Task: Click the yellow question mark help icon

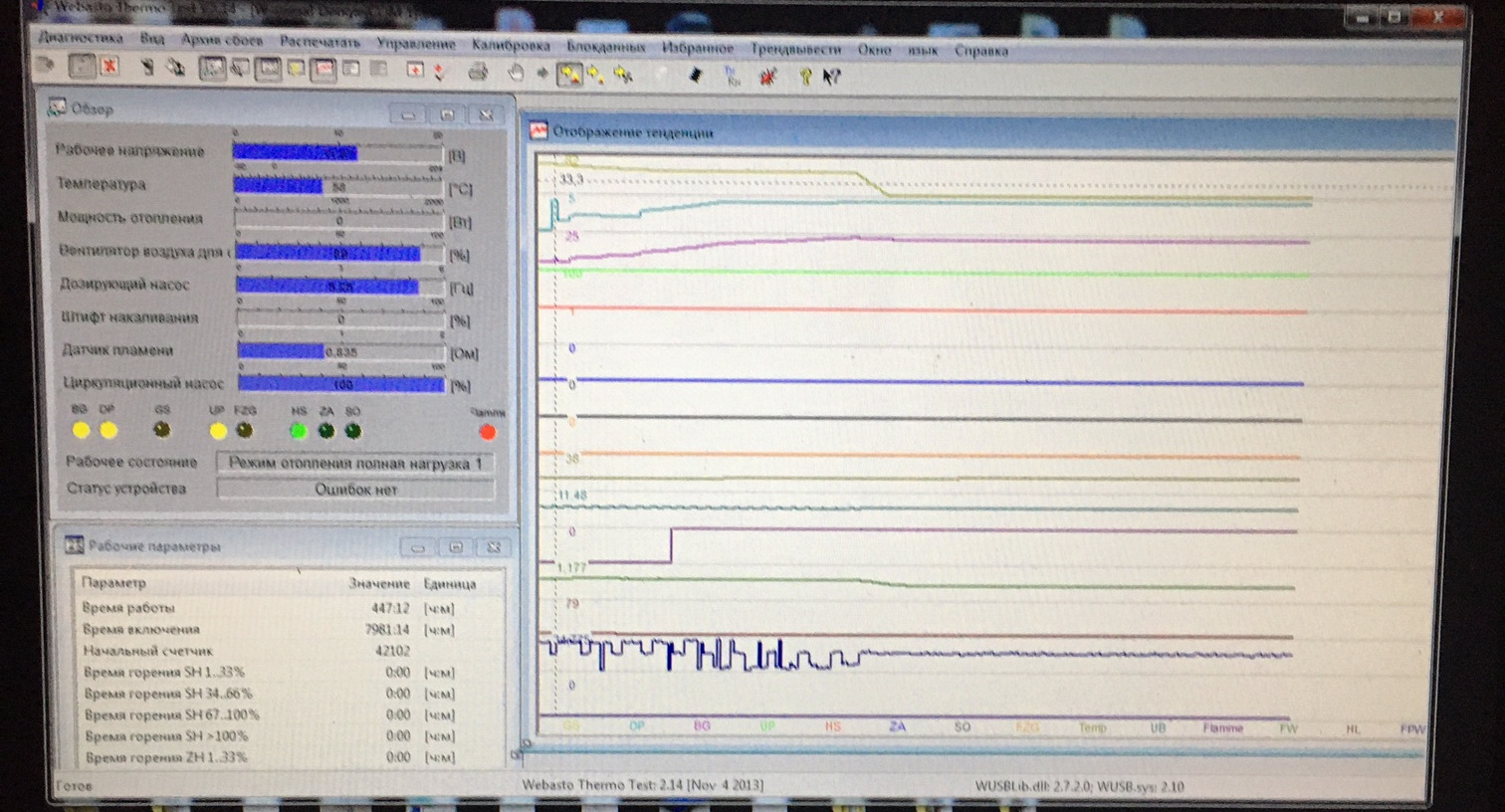Action: point(804,76)
